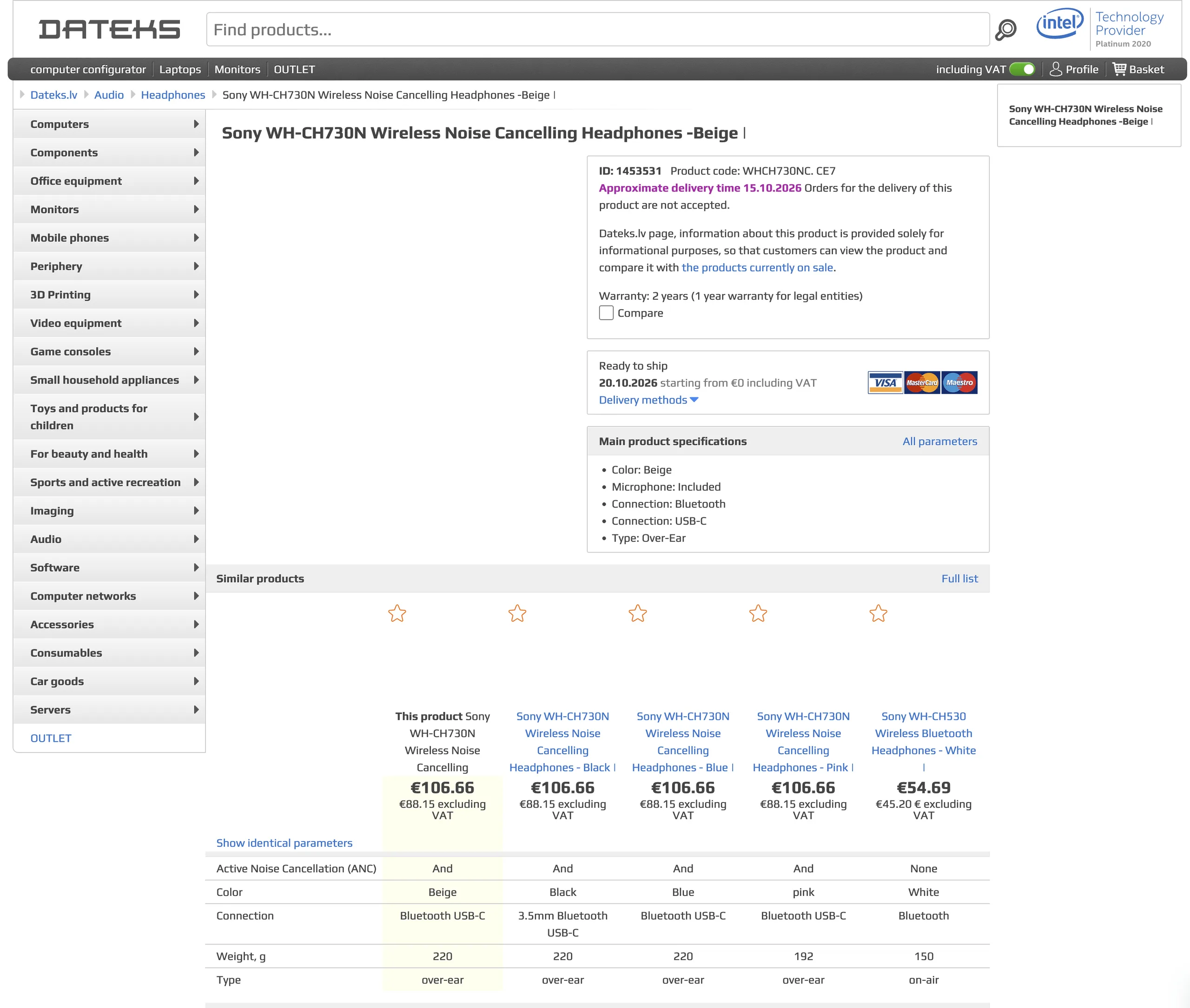Open the Headphones breadcrumb link
This screenshot has height=1008, width=1190.
[172, 95]
